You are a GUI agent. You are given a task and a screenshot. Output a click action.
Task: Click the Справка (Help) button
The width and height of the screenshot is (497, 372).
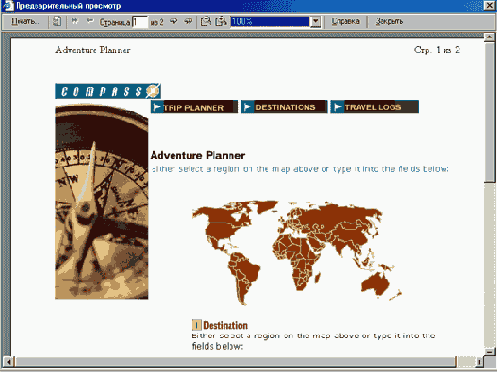pos(345,22)
